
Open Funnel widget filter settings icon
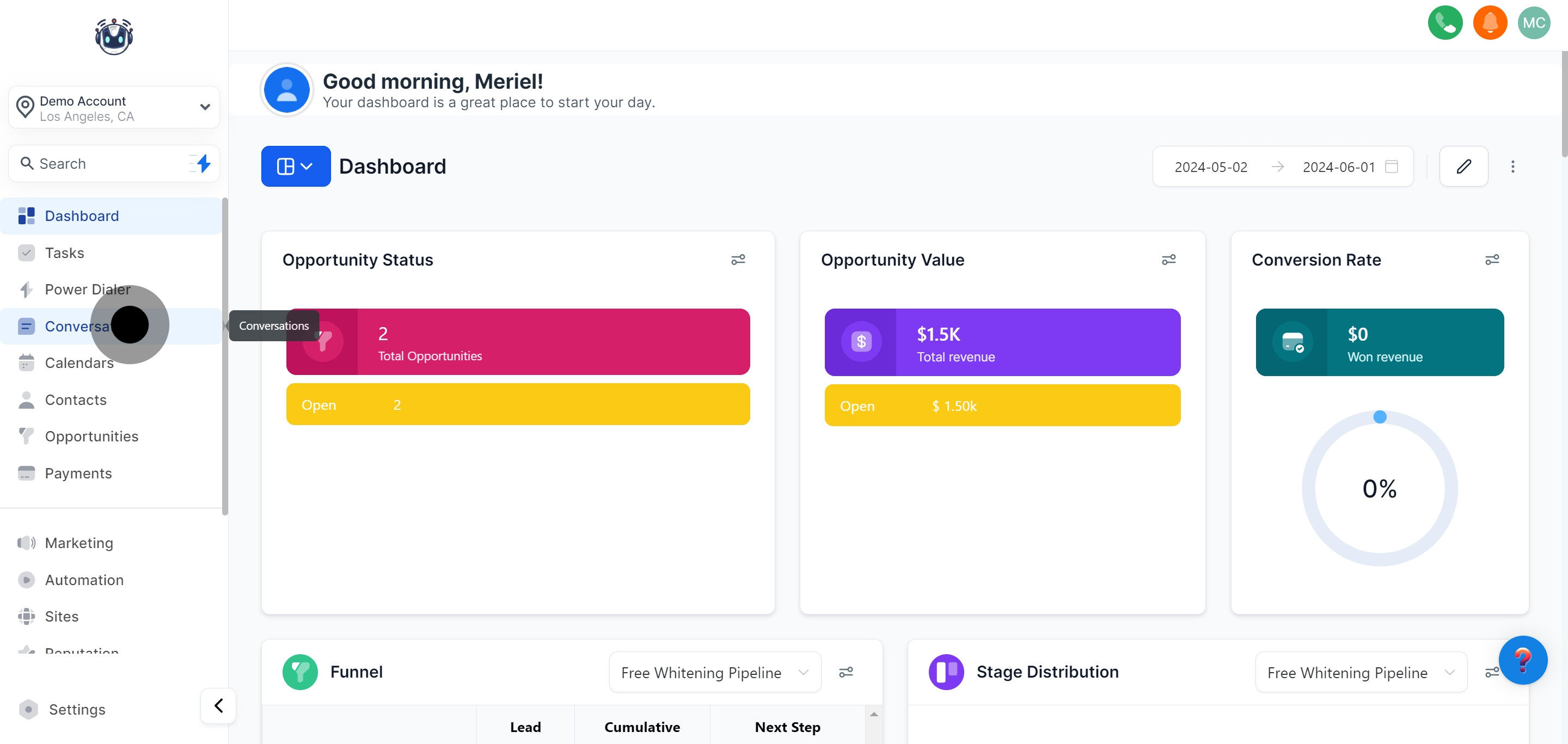[x=846, y=672]
